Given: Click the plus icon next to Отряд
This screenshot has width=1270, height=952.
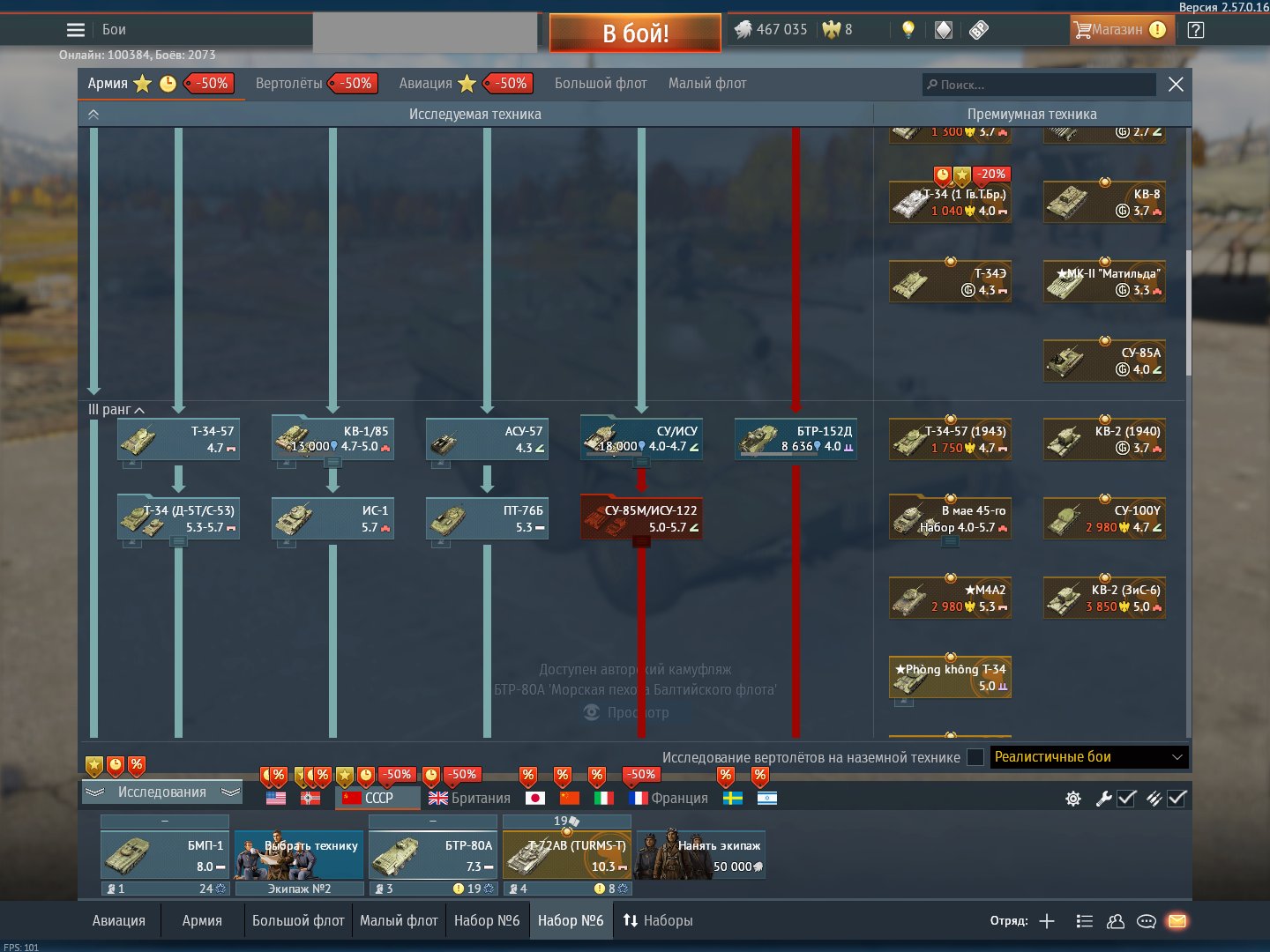Looking at the screenshot, I should tap(1047, 921).
